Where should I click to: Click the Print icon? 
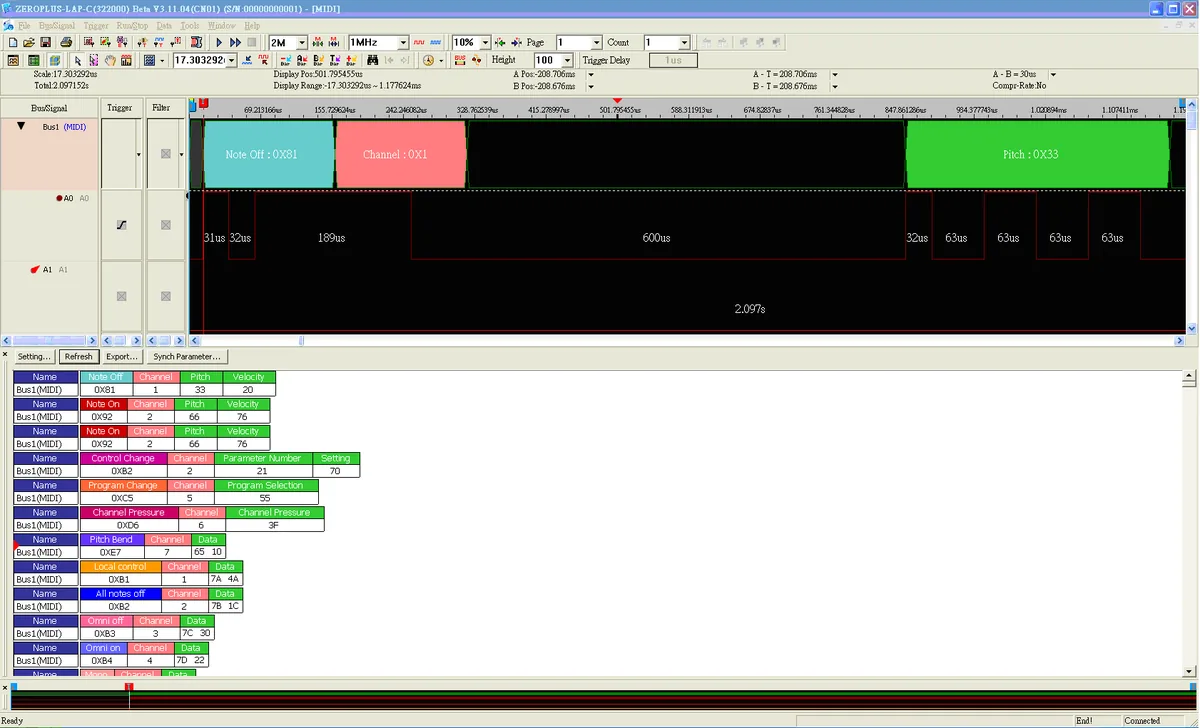point(65,43)
